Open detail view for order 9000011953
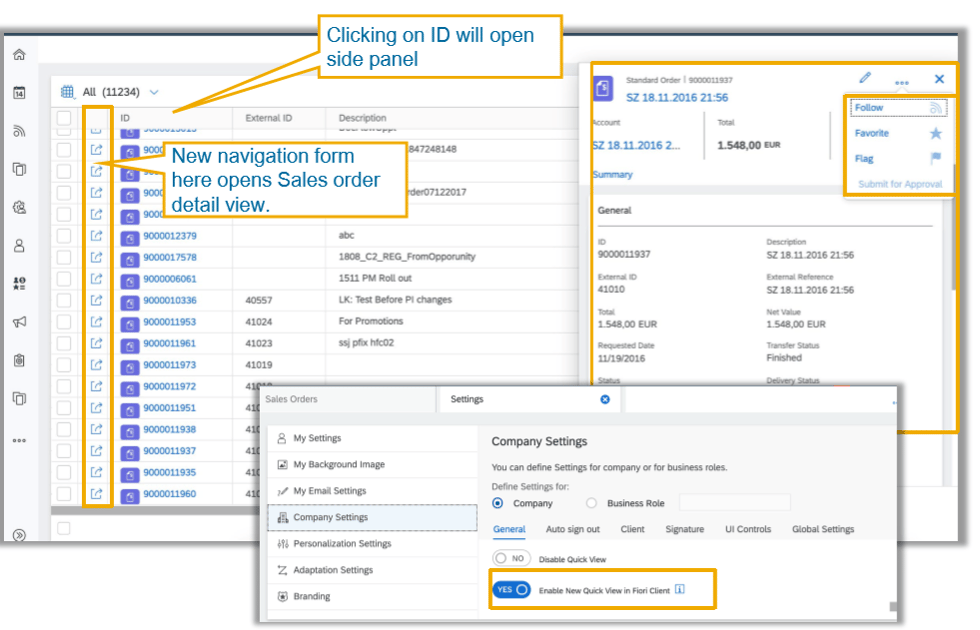Screen dimensions: 980x630 pyautogui.click(x=96, y=321)
